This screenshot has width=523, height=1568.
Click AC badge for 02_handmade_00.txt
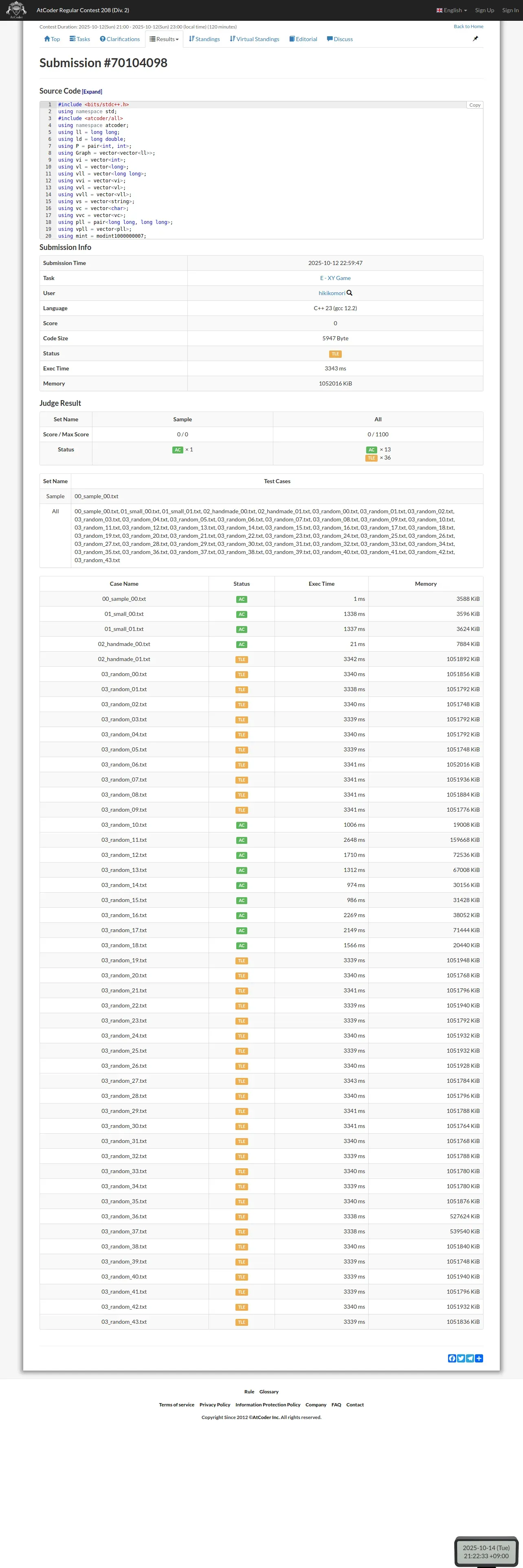point(242,645)
